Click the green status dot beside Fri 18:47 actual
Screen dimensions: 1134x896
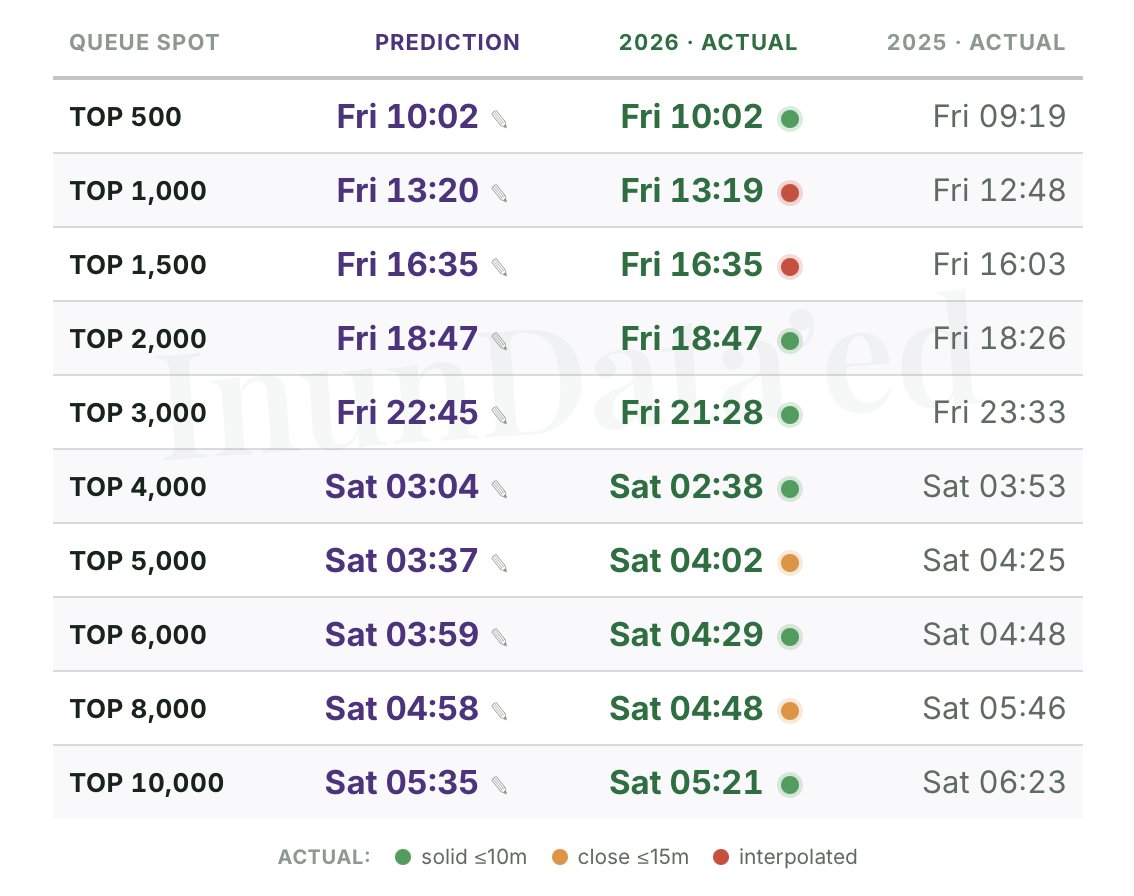(790, 341)
